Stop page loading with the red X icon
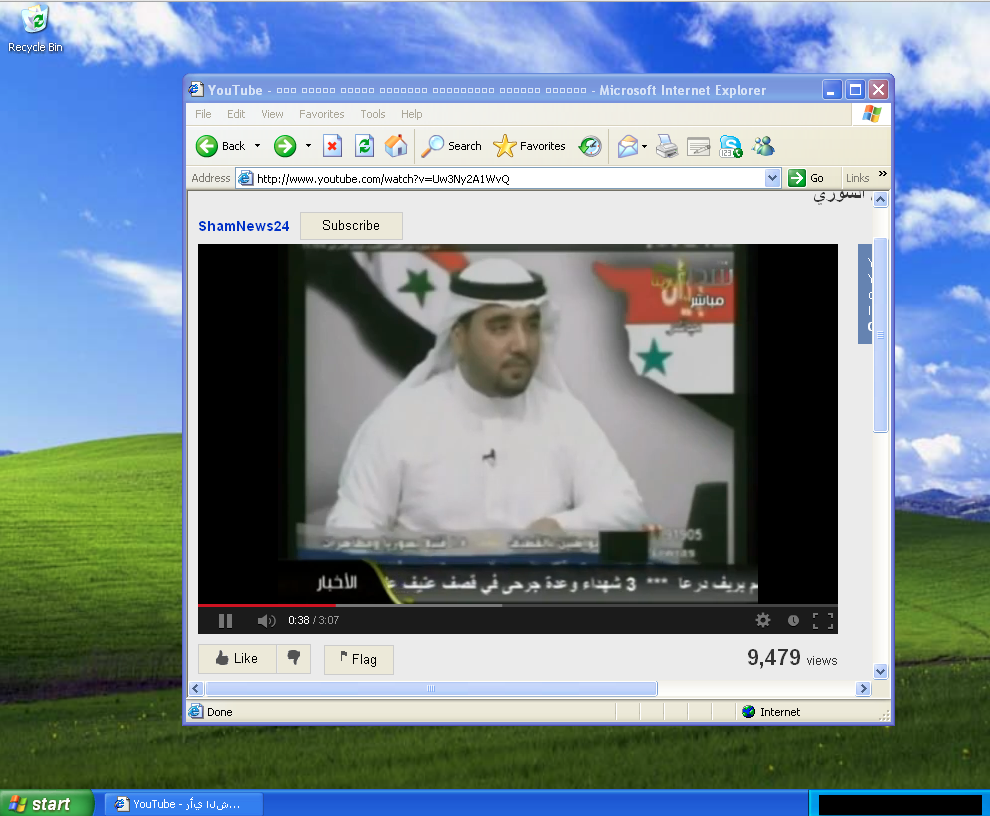 pos(332,146)
